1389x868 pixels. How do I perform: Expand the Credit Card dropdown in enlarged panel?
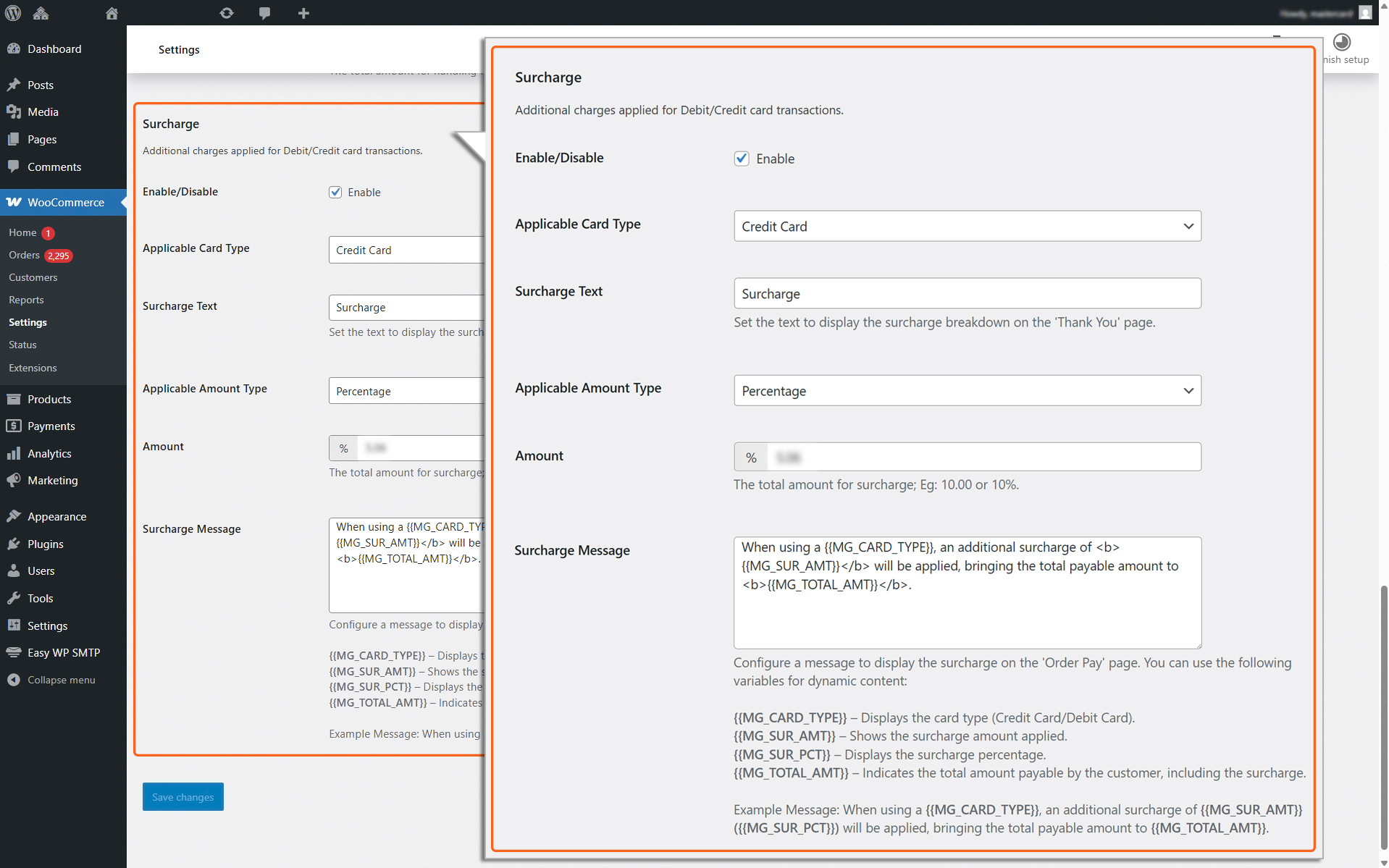968,226
